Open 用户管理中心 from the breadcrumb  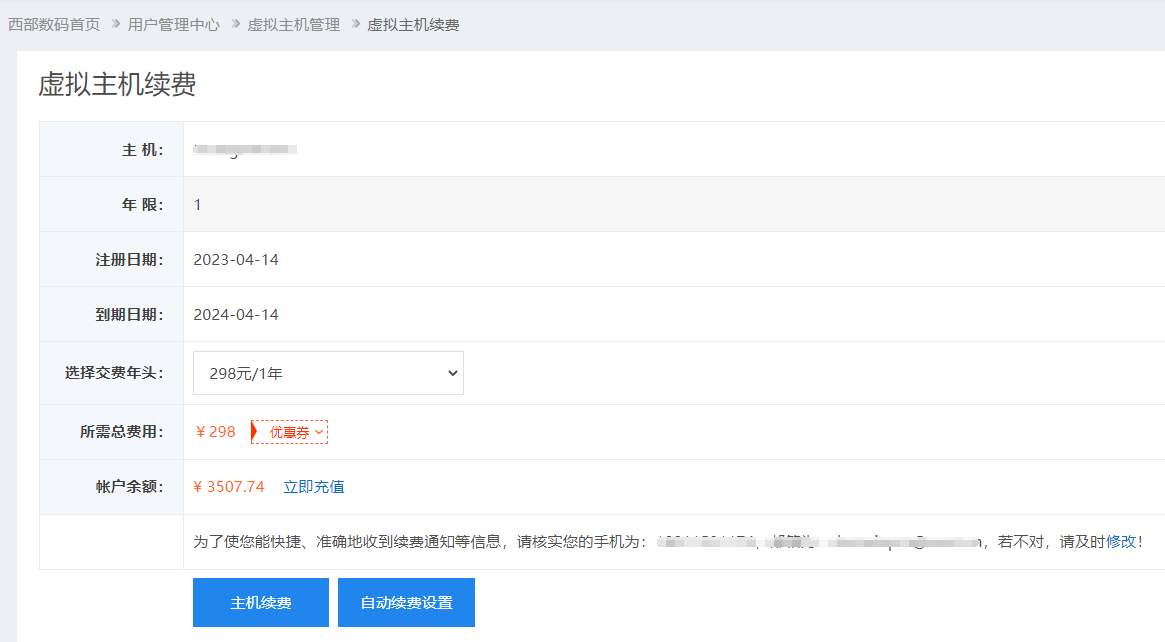174,25
